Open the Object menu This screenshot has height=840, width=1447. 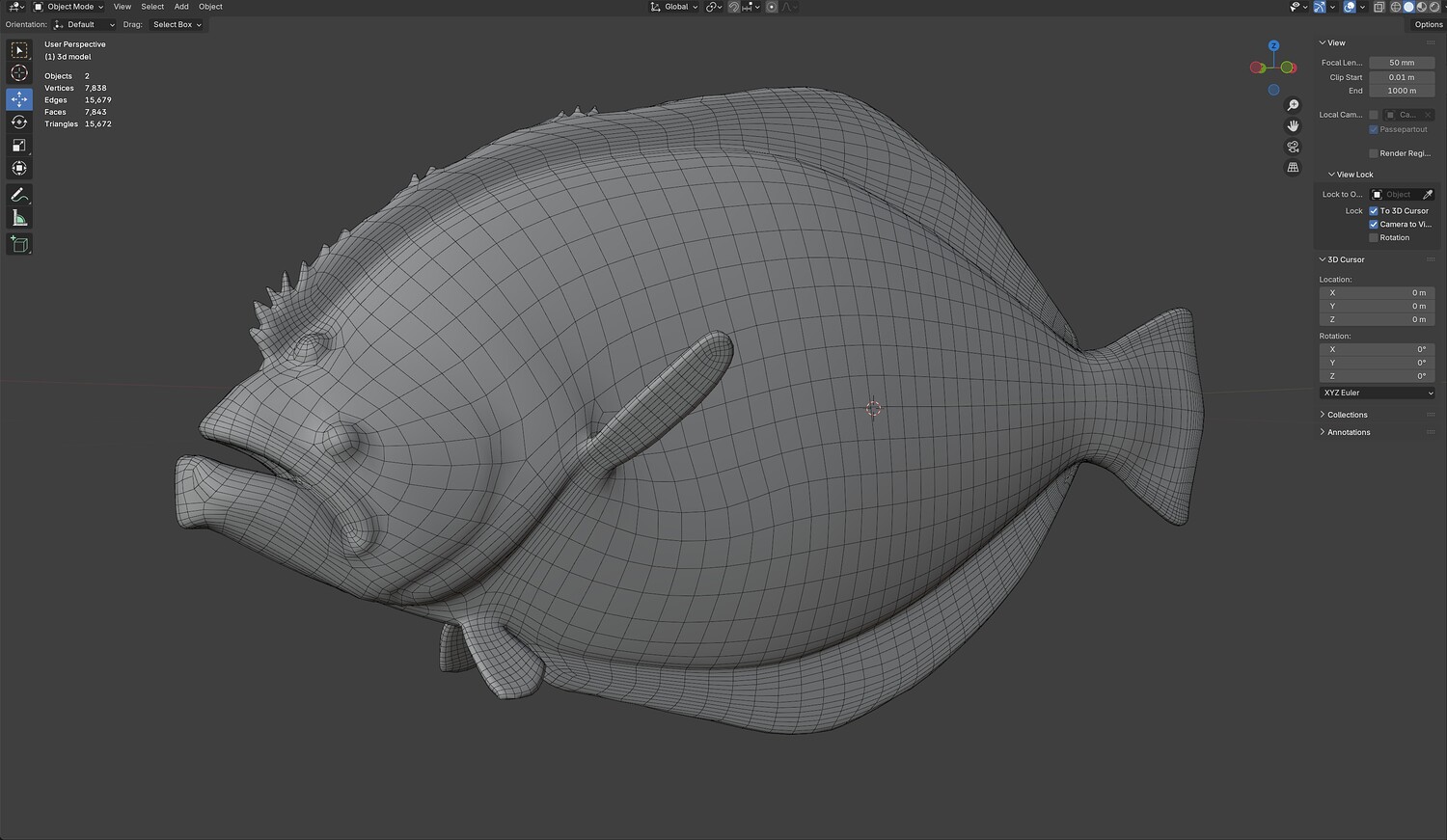click(210, 7)
